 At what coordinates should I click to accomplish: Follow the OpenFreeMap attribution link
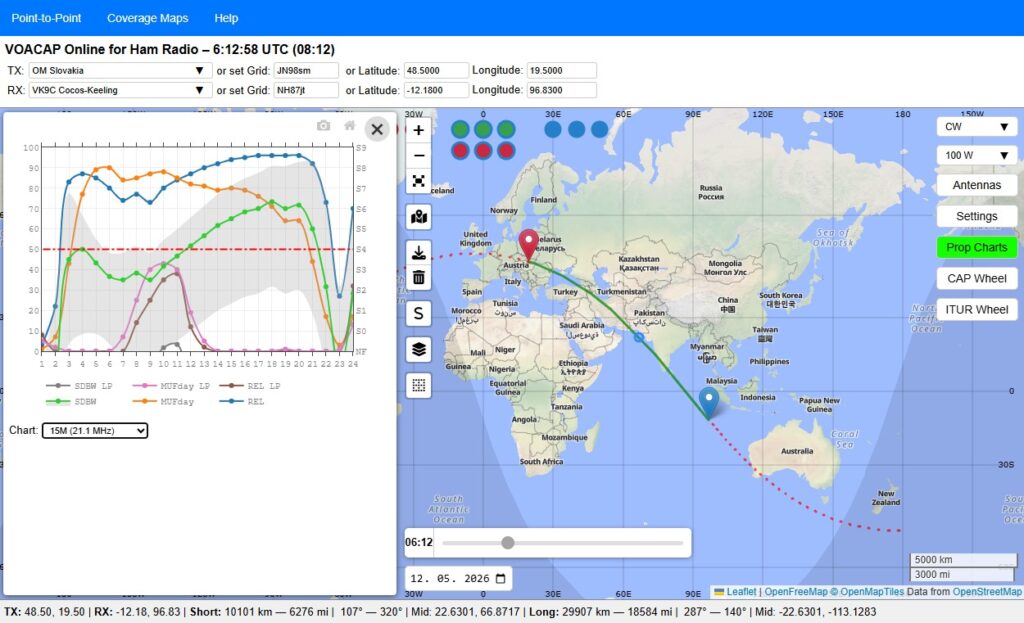tap(796, 592)
